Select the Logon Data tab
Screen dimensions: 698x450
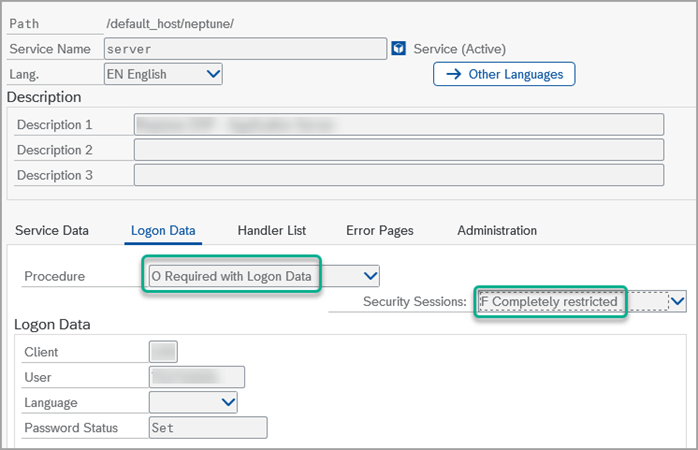pos(165,230)
